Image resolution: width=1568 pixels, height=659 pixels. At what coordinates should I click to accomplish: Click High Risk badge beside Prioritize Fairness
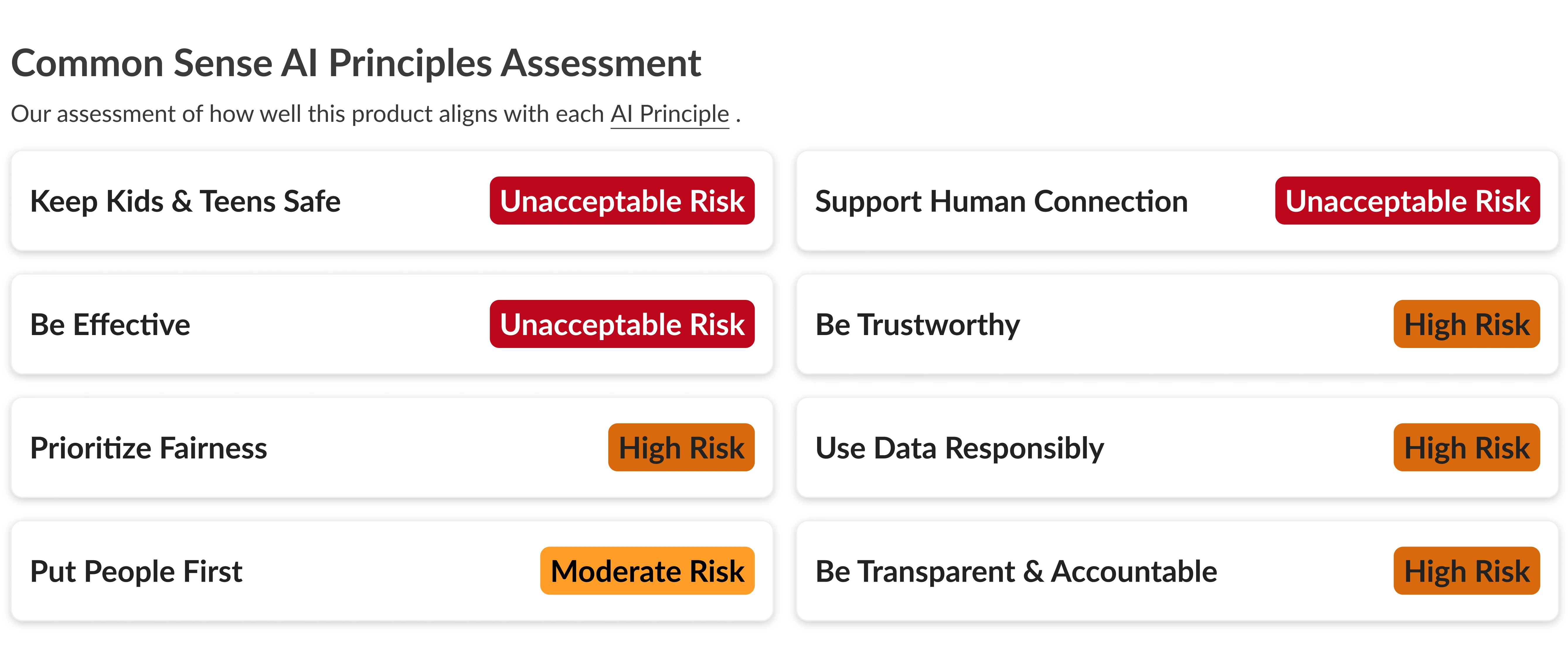(681, 448)
